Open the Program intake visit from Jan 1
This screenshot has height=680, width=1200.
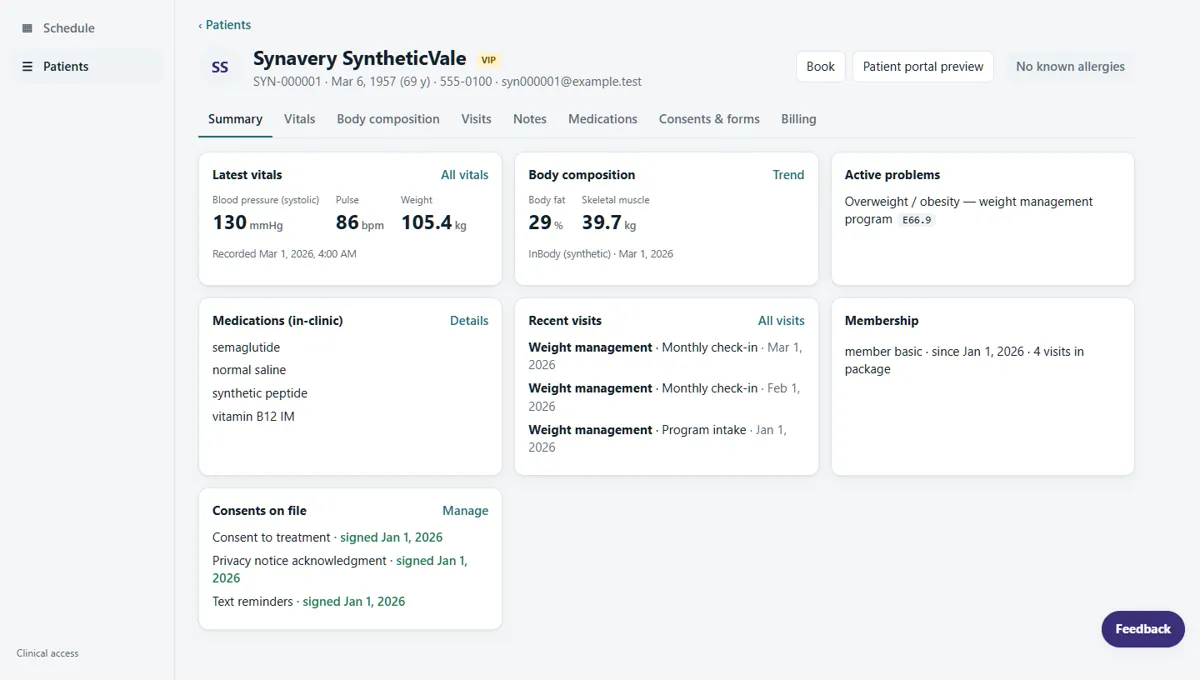click(x=666, y=438)
